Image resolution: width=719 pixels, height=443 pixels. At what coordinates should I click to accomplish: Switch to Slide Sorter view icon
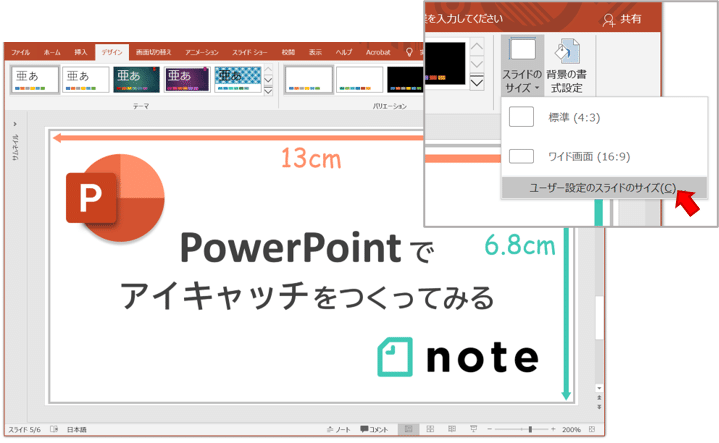tap(430, 429)
